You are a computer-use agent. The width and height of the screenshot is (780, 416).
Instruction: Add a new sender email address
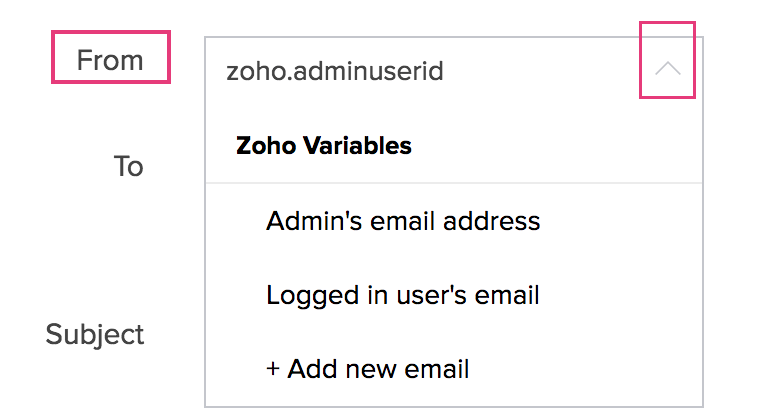pos(368,369)
